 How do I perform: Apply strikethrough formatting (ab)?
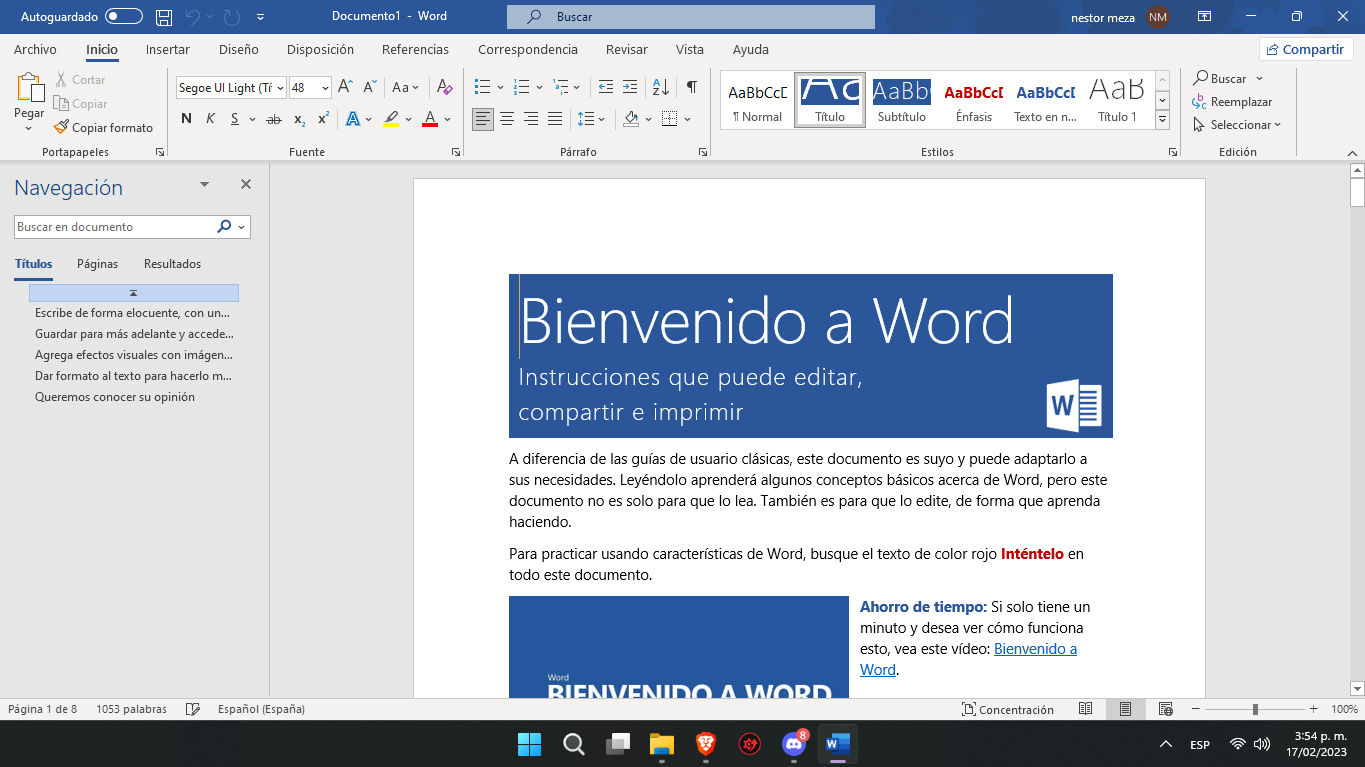pyautogui.click(x=273, y=119)
